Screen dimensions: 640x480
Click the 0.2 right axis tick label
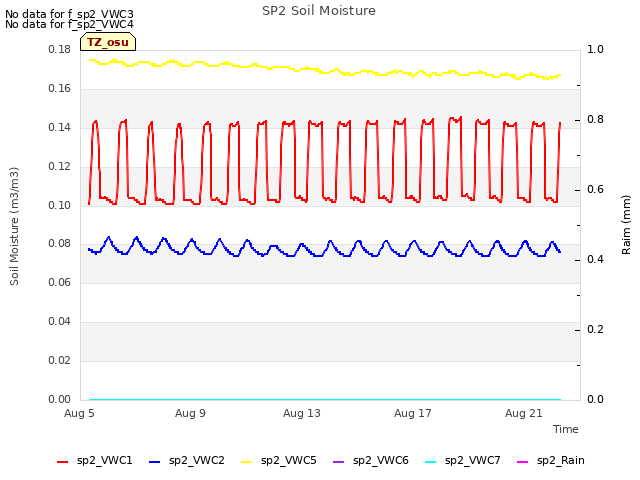[595, 329]
